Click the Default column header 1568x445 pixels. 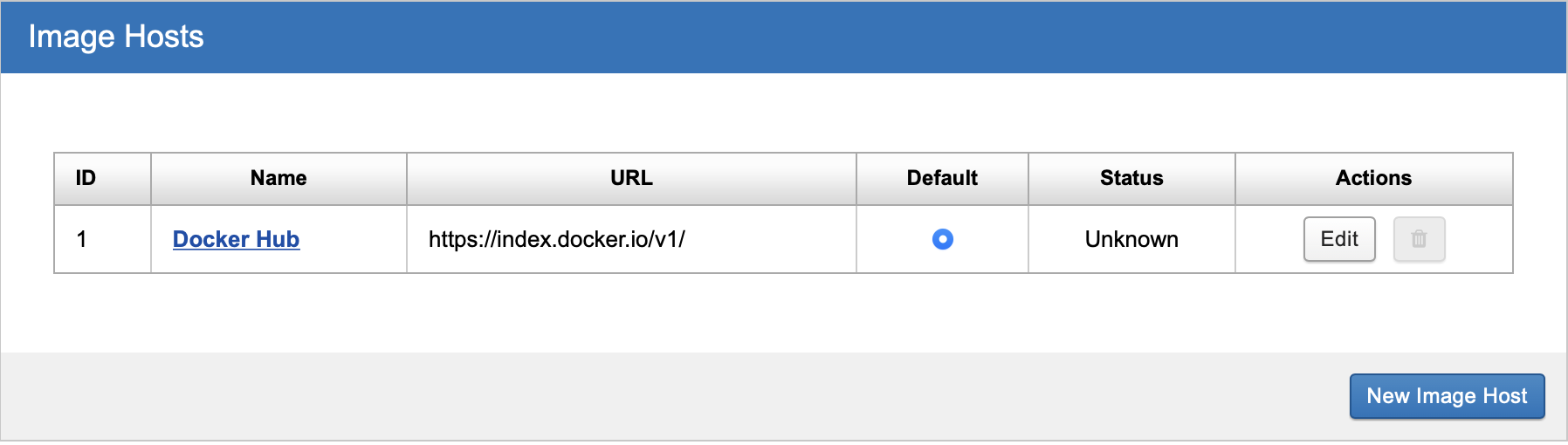(942, 178)
